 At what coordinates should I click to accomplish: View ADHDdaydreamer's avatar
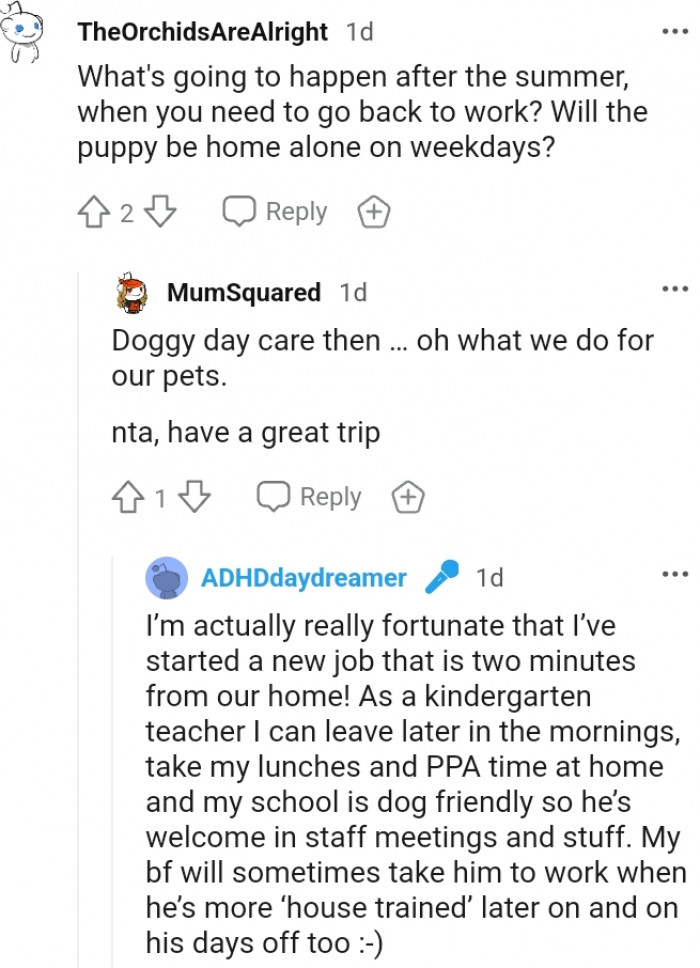pos(167,578)
